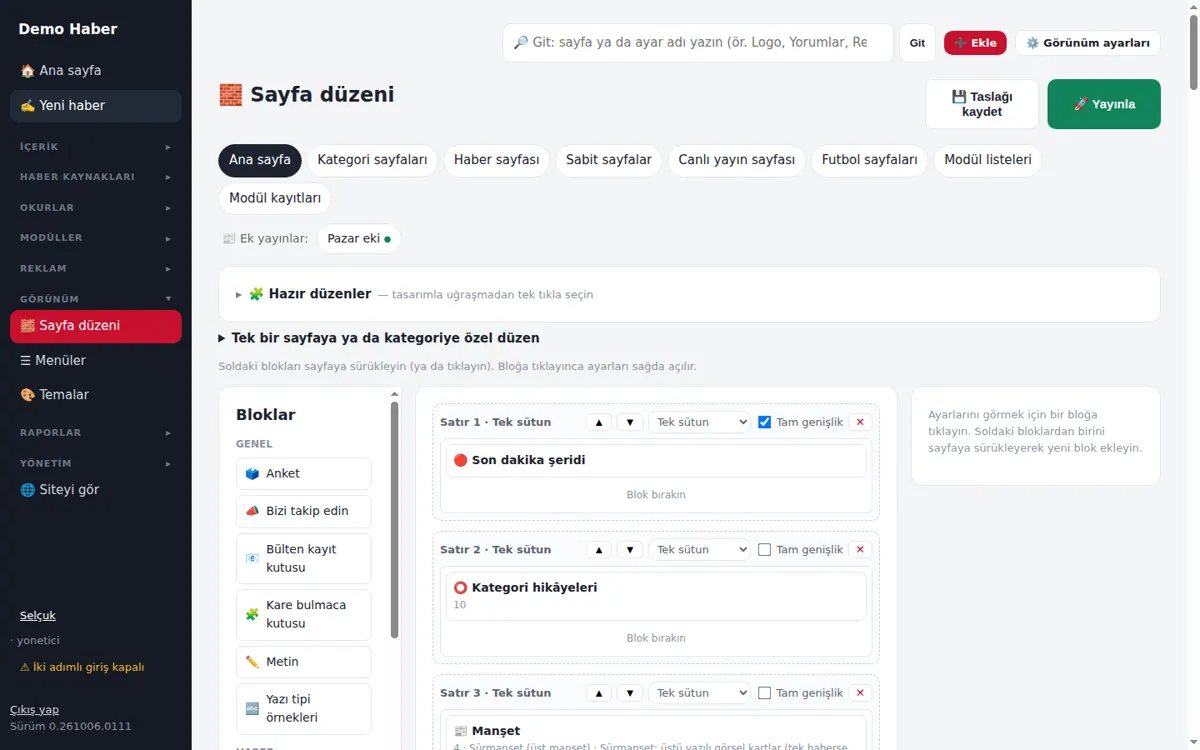Add the Metin block

pyautogui.click(x=304, y=662)
